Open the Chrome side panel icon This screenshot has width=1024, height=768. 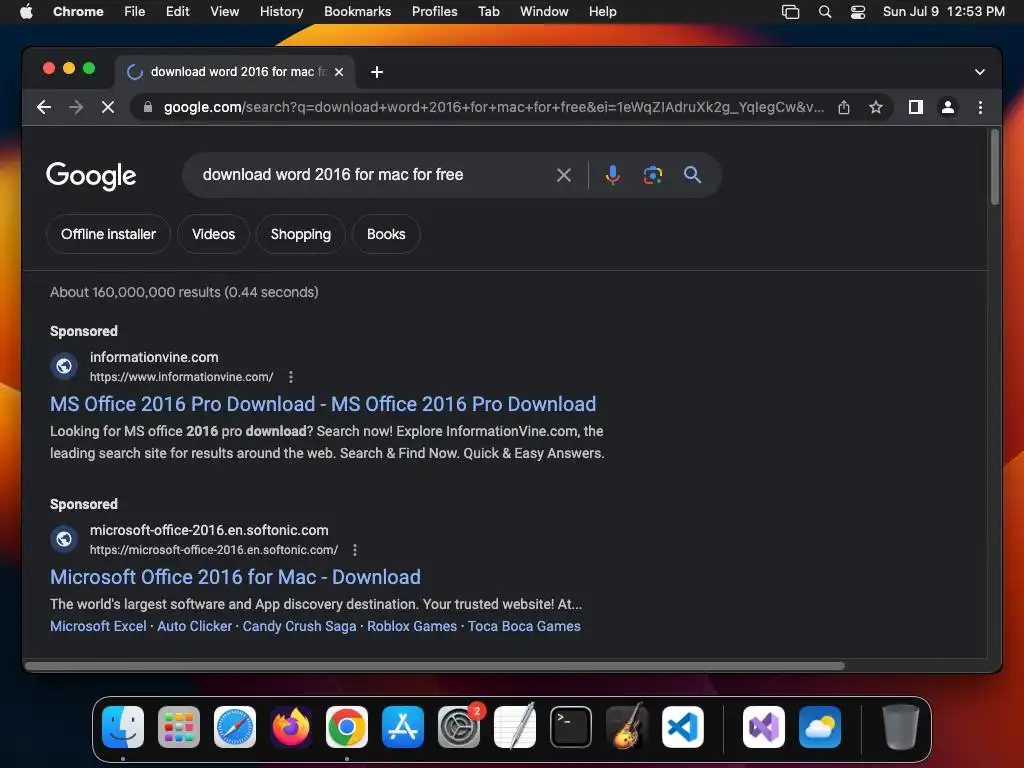point(916,107)
